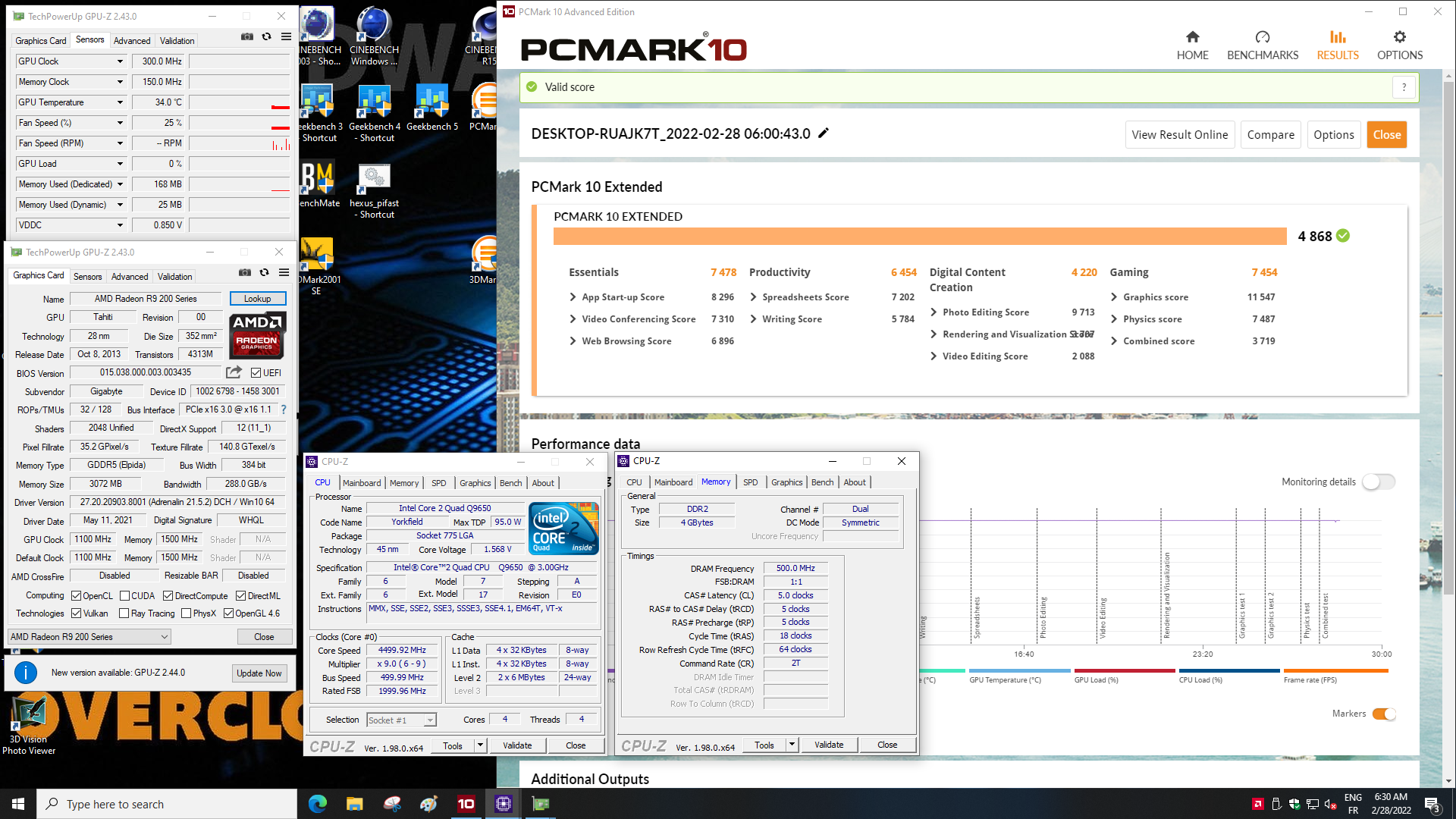This screenshot has width=1456, height=819.
Task: Click camera icon in GPU-Z Graphics Card window
Action: coord(245,272)
